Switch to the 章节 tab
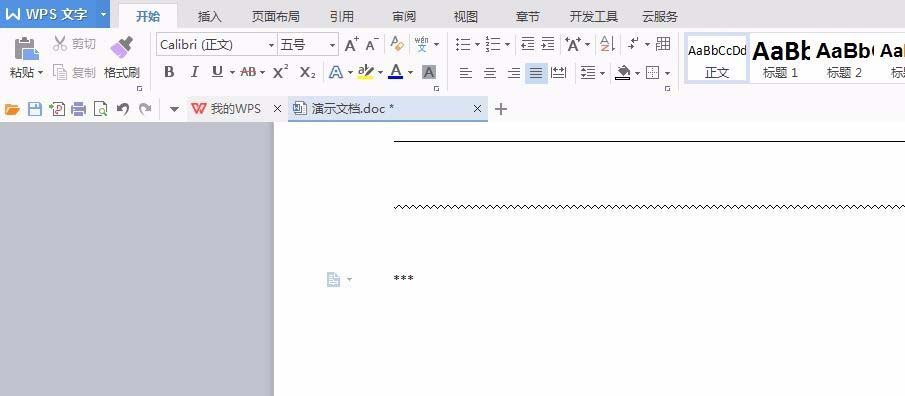 pos(528,17)
